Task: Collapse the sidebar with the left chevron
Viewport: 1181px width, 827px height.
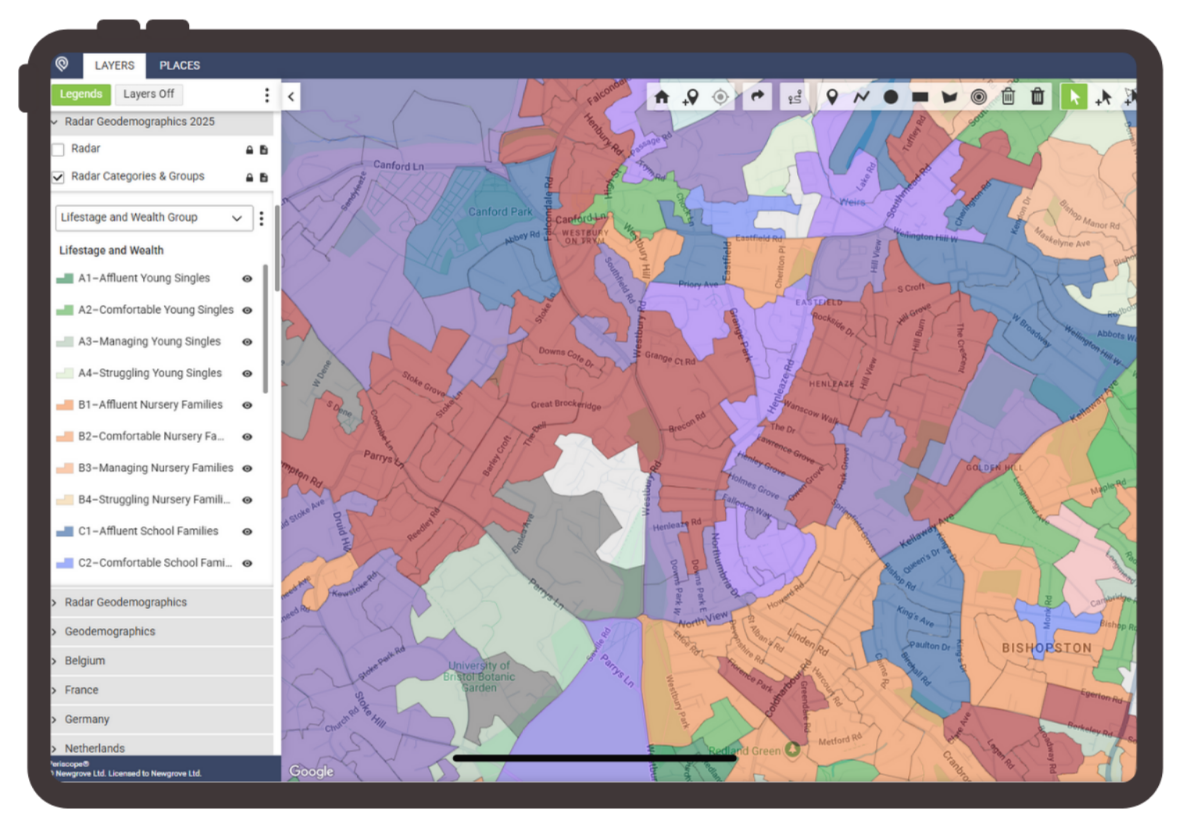Action: coord(290,96)
